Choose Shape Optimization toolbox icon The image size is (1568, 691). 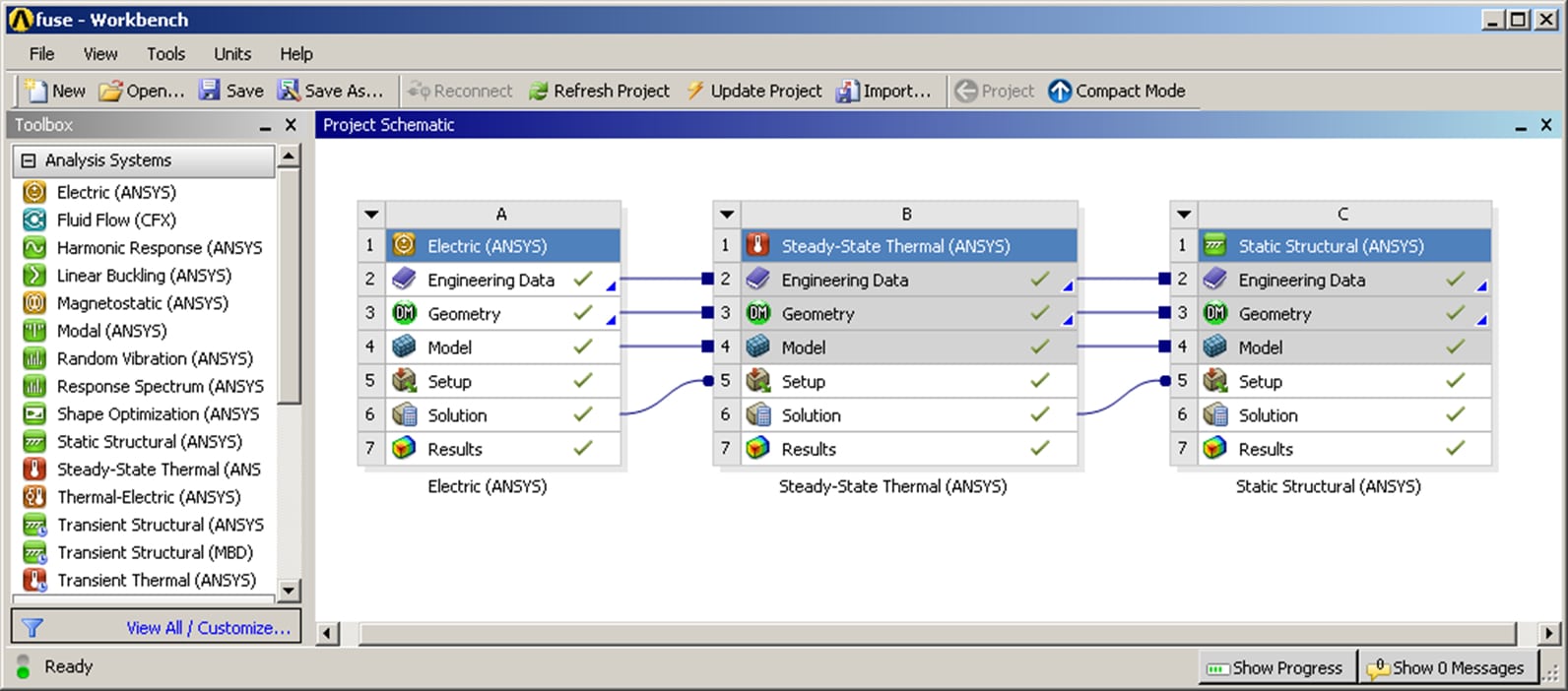click(34, 413)
